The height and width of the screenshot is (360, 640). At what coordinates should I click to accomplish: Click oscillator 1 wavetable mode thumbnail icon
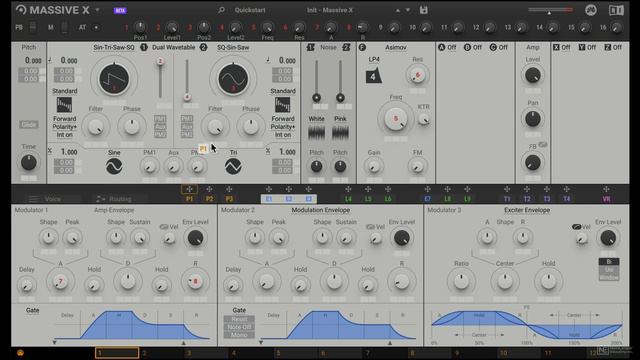(x=64, y=105)
